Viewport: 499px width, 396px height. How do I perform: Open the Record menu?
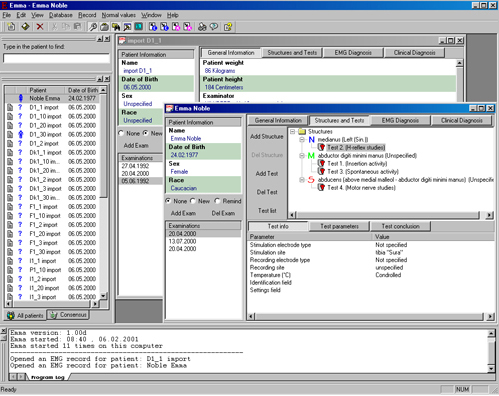point(87,15)
